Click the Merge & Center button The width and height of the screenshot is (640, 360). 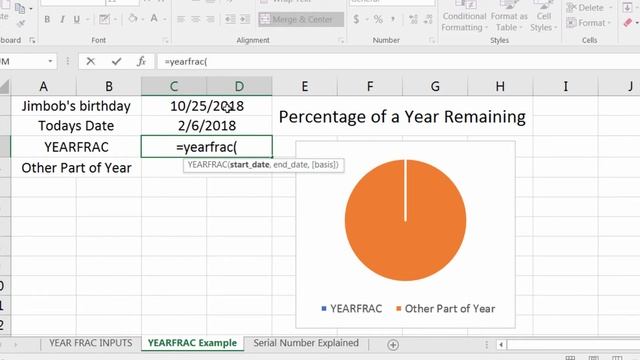point(301,20)
